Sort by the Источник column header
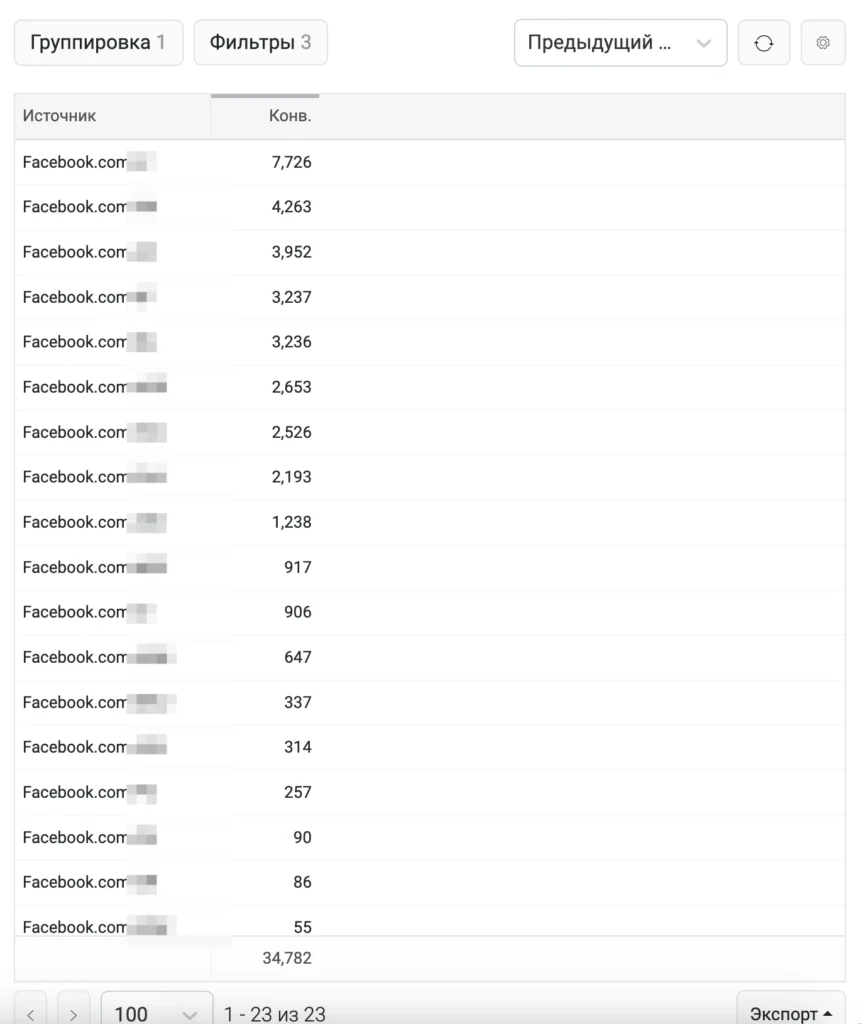The height and width of the screenshot is (1024, 861). 112,116
